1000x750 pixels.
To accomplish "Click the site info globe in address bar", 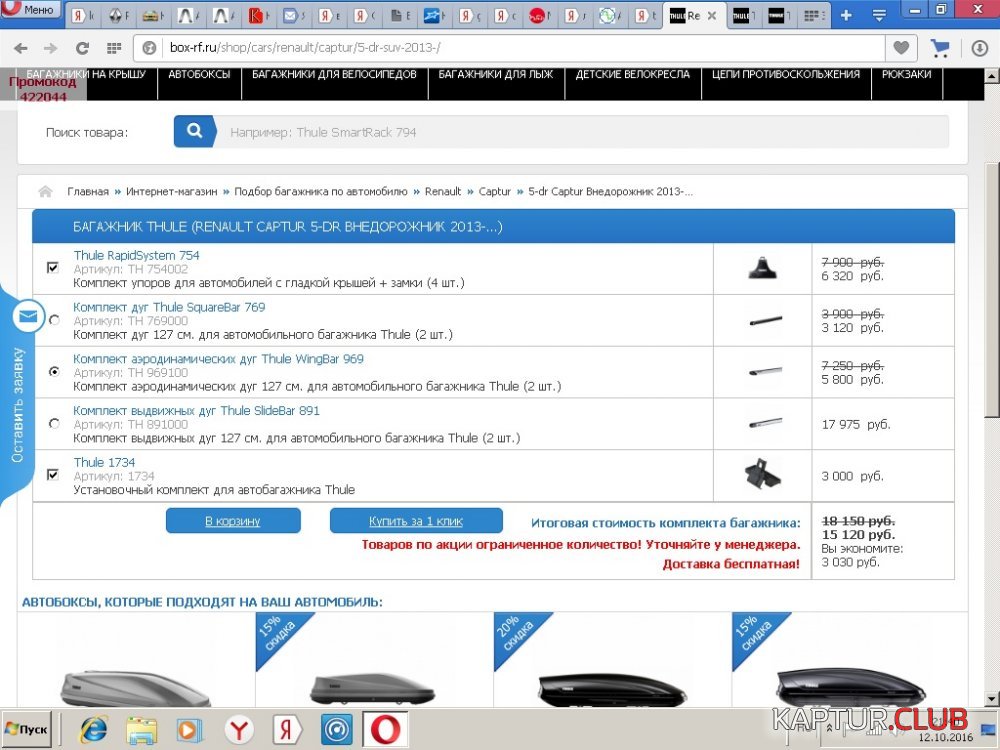I will click(149, 48).
